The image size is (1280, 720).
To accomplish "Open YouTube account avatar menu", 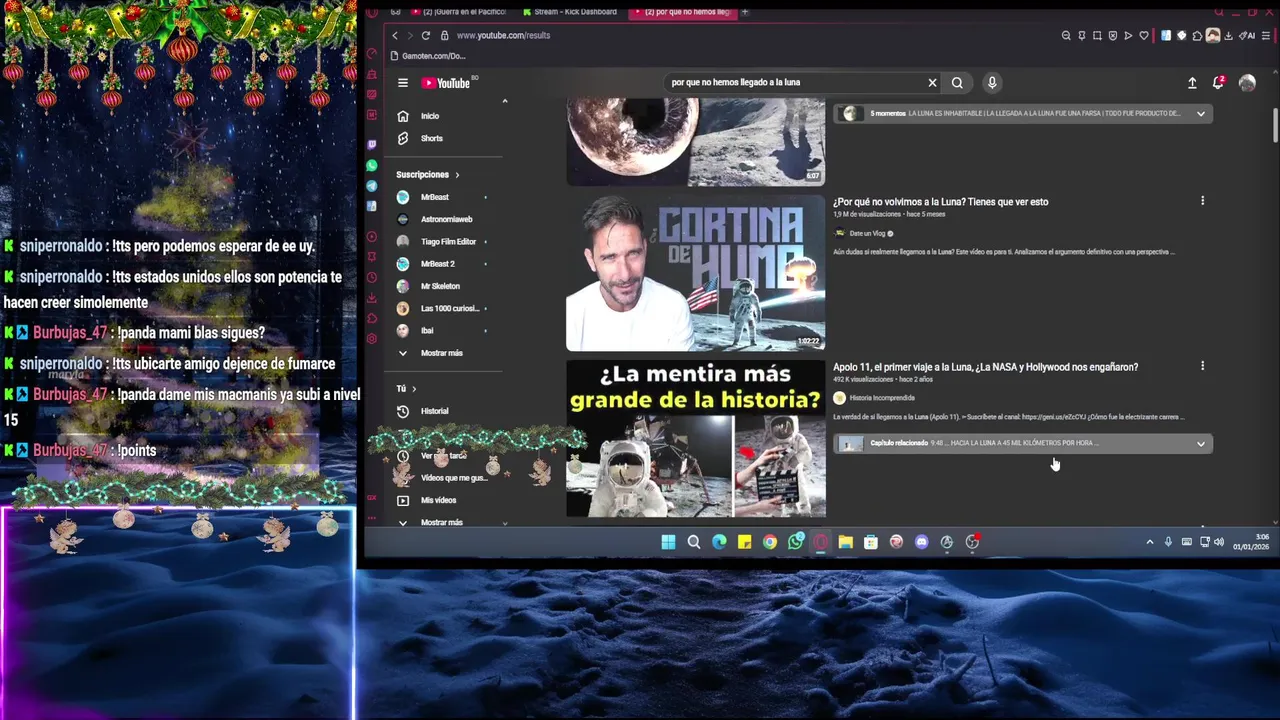I will (x=1247, y=83).
